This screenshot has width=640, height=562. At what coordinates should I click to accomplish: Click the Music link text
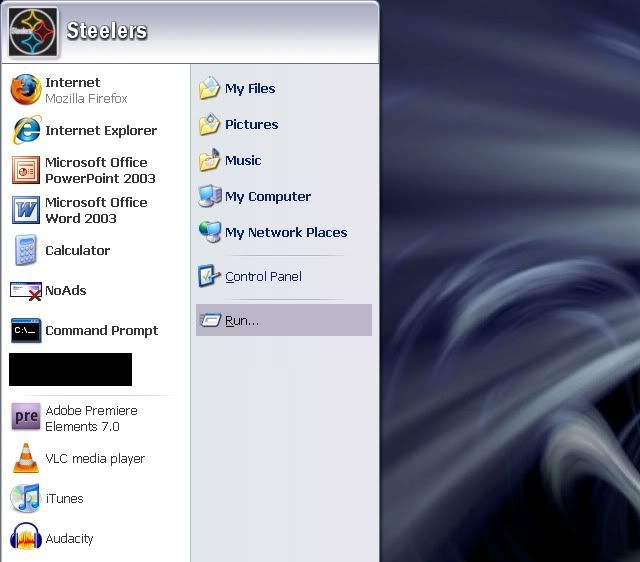(243, 160)
